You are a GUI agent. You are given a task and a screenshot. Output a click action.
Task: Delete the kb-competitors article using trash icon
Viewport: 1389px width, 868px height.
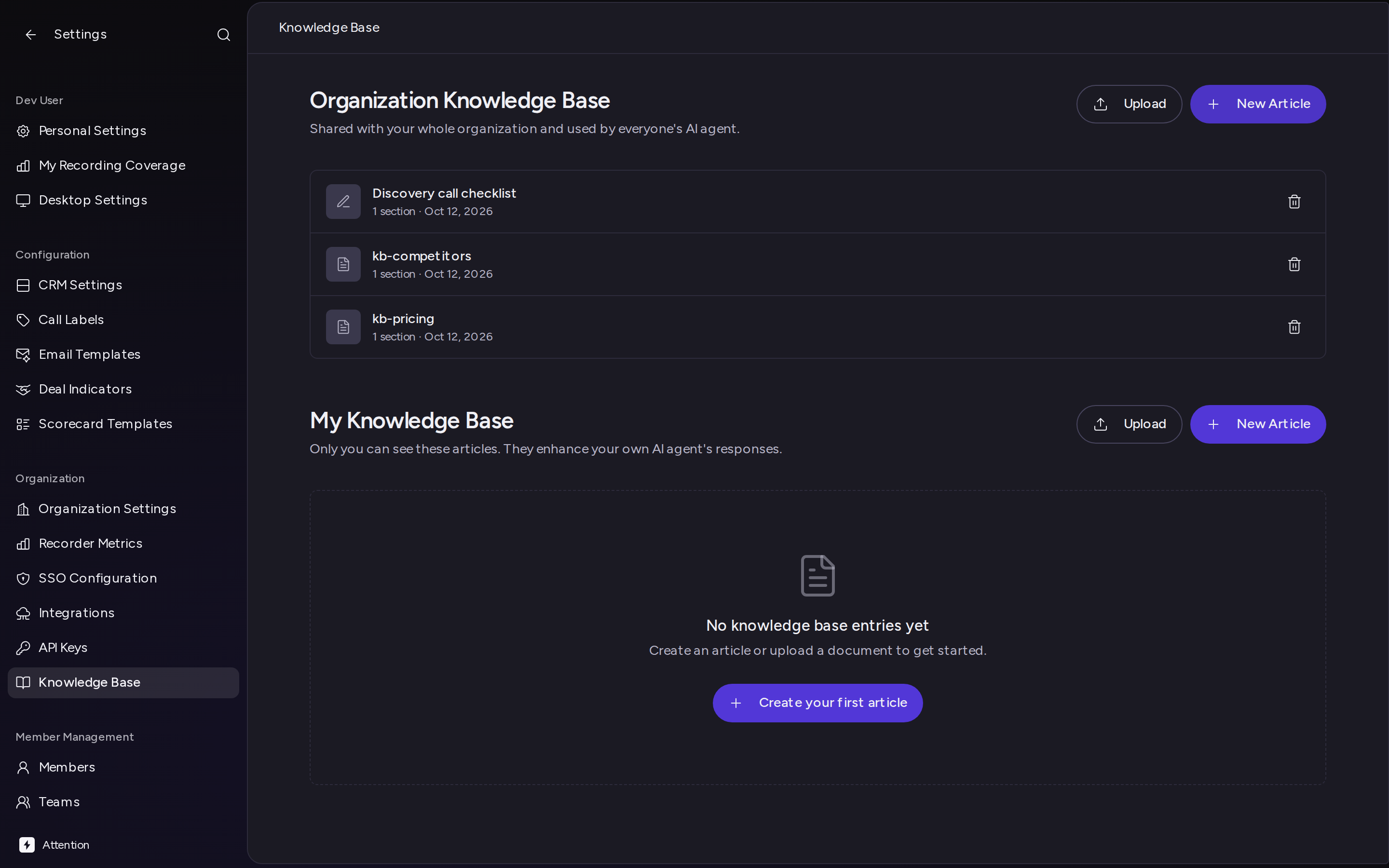point(1294,264)
